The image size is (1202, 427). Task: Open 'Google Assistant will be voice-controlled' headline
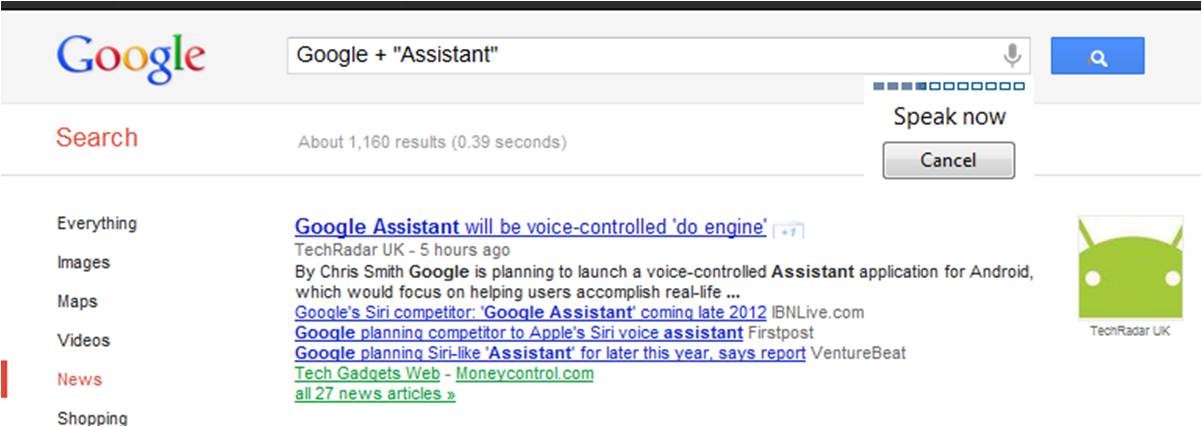pos(530,227)
